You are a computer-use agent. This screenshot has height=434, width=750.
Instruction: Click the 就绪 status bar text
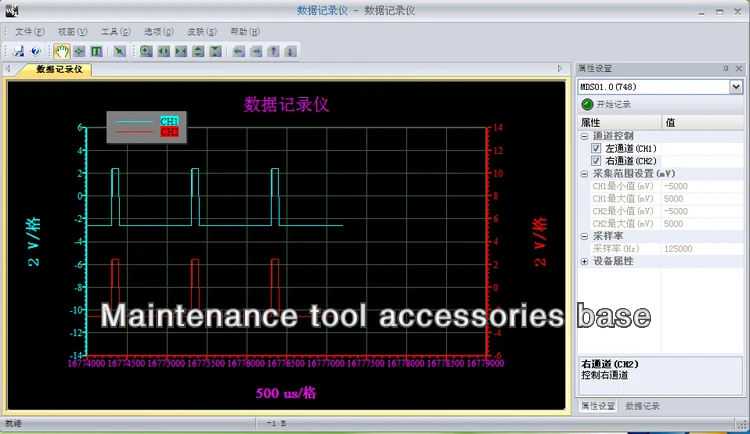(13, 423)
